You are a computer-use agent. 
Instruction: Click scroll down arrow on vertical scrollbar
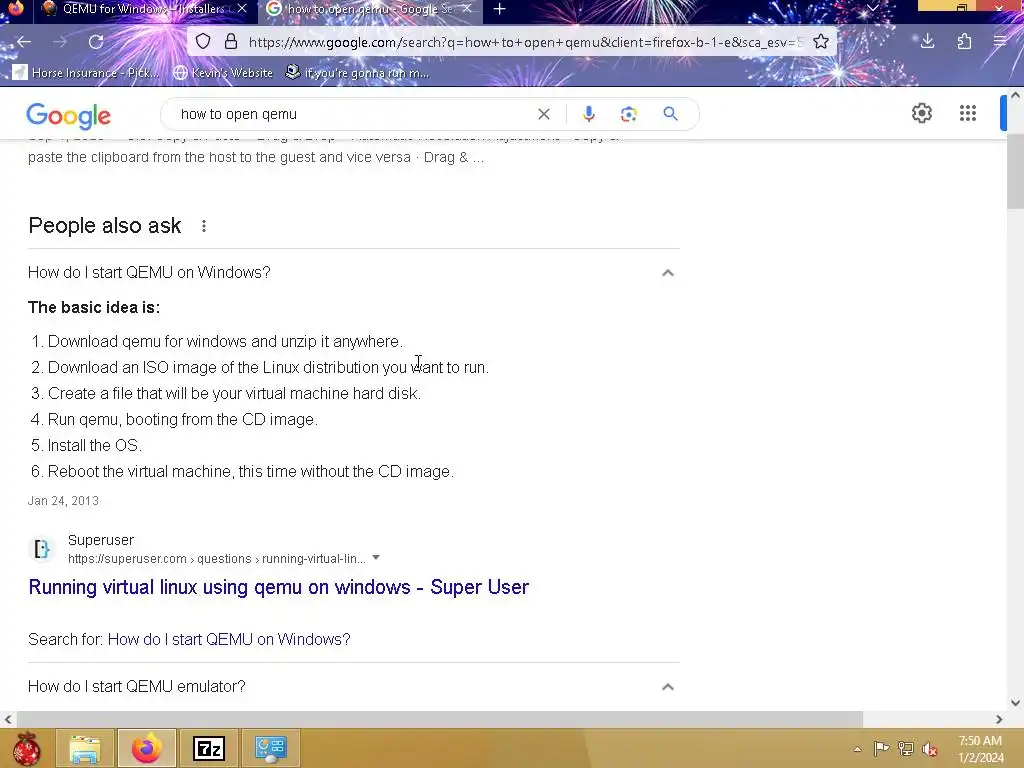(1015, 703)
